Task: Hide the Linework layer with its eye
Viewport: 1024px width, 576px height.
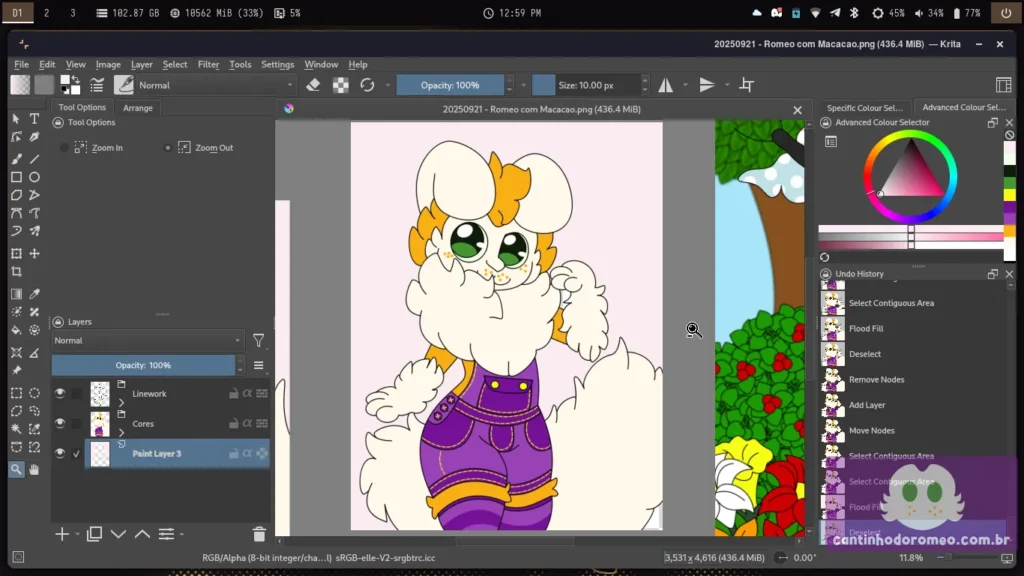Action: [x=59, y=393]
